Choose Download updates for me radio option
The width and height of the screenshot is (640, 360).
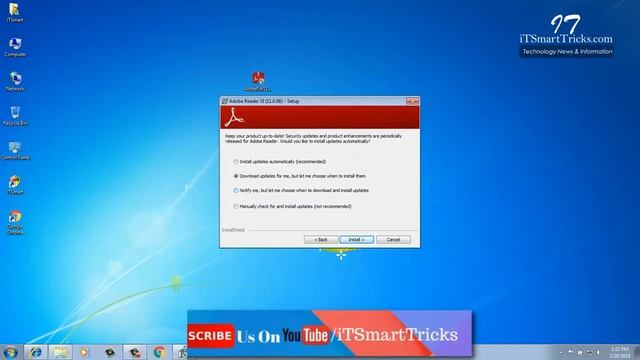pyautogui.click(x=236, y=176)
